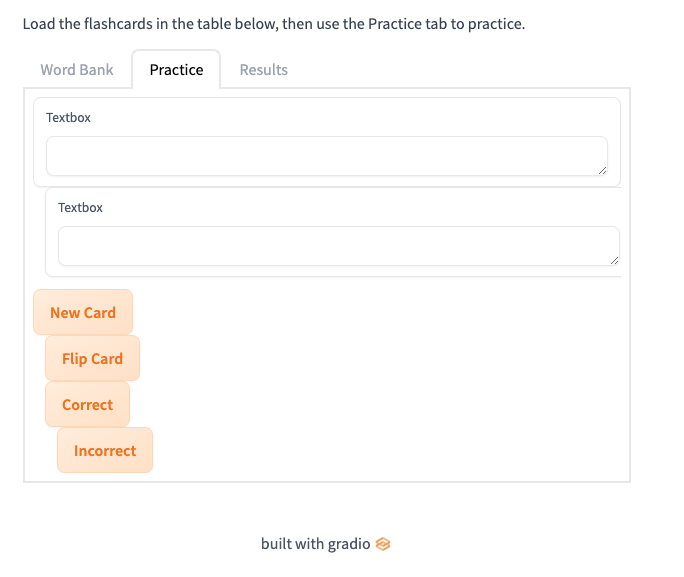Click resize handle of the first Textbox
This screenshot has width=684, height=577.
tap(602, 171)
